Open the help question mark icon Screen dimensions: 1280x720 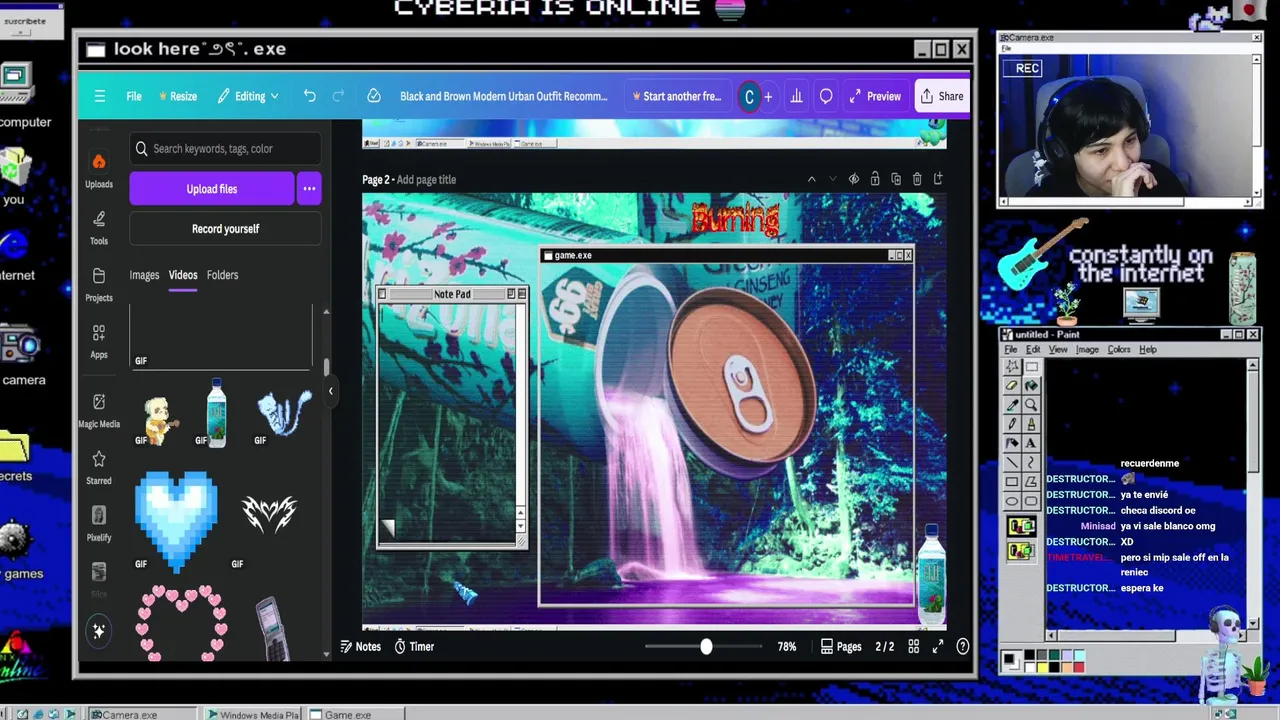(963, 647)
